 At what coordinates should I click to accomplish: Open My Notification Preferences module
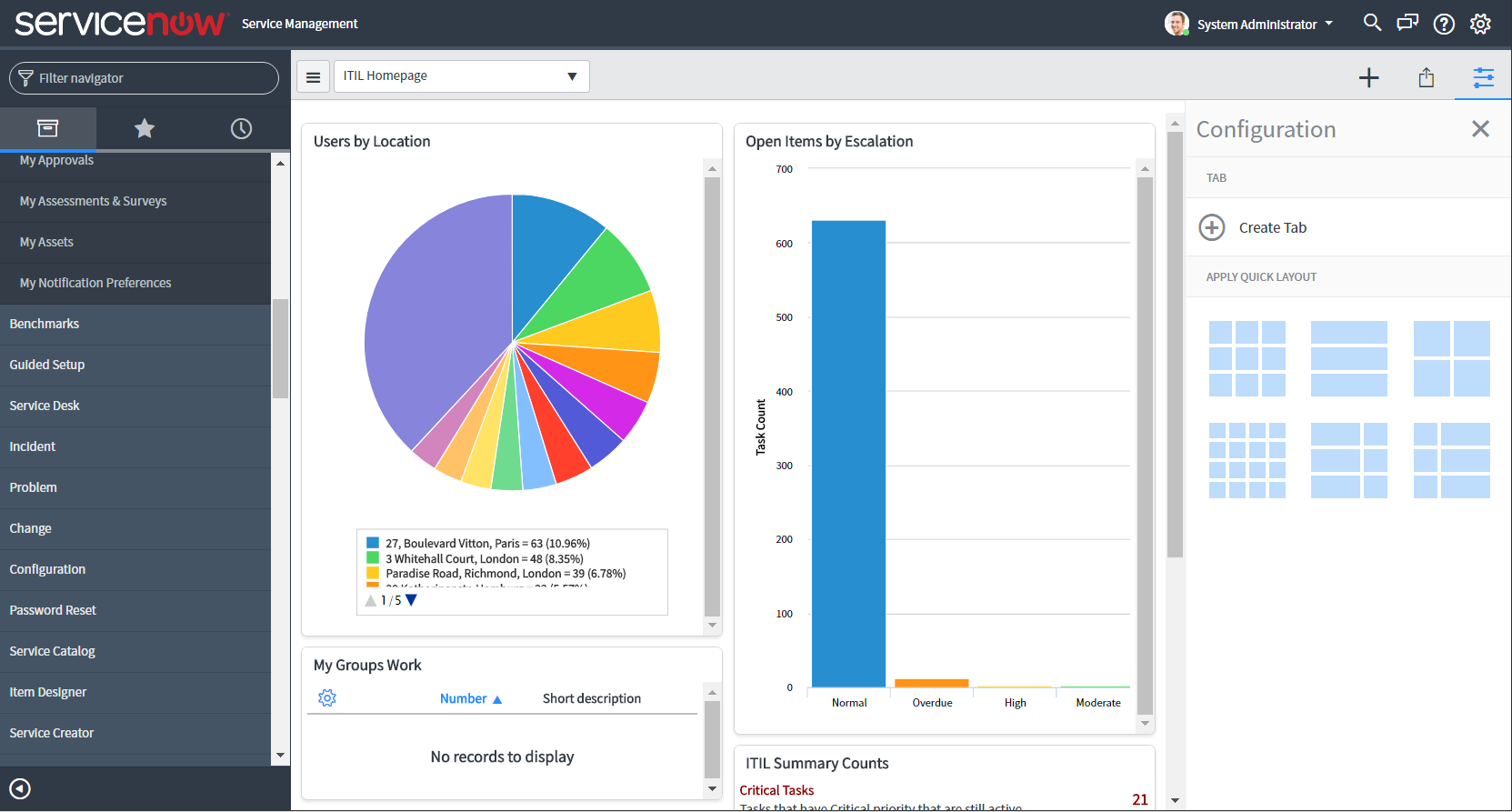tap(135, 284)
